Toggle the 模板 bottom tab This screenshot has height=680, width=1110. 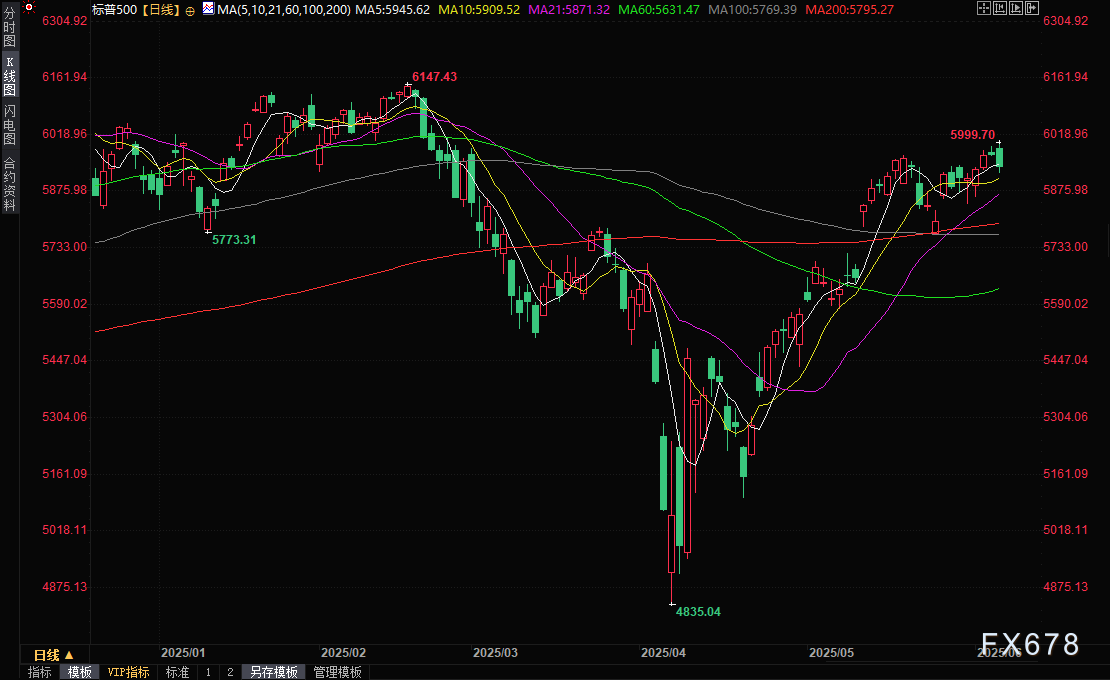click(x=80, y=672)
